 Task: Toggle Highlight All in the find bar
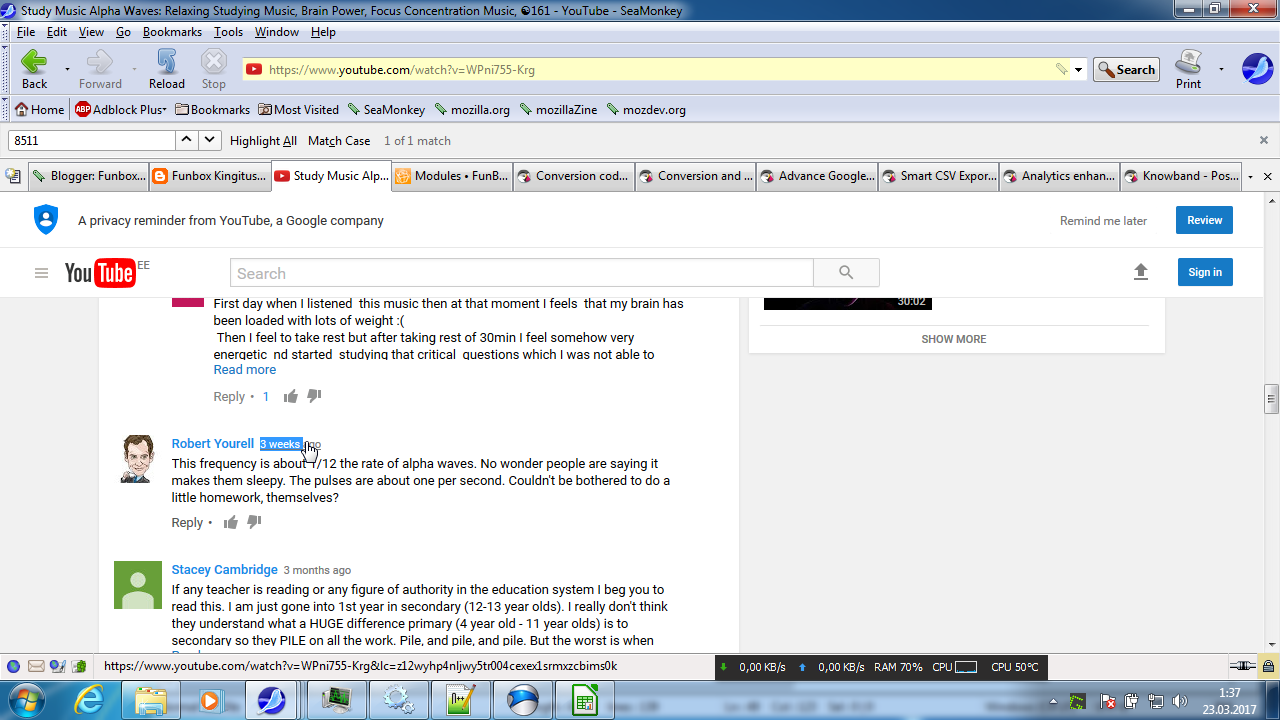click(263, 141)
